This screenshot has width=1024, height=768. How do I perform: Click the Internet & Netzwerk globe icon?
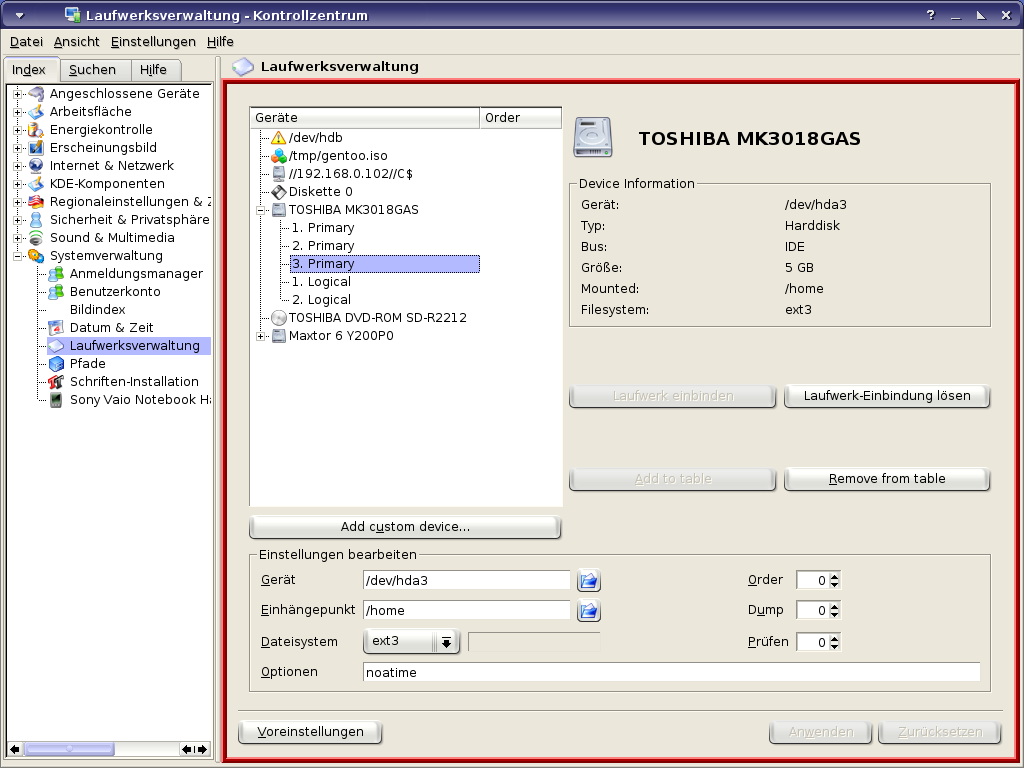click(x=37, y=166)
